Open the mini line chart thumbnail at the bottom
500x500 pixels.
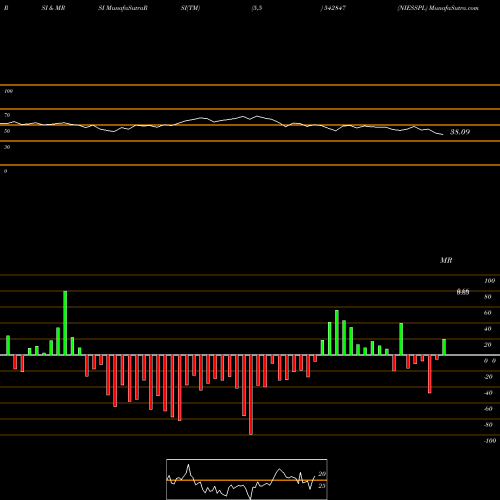247,479
